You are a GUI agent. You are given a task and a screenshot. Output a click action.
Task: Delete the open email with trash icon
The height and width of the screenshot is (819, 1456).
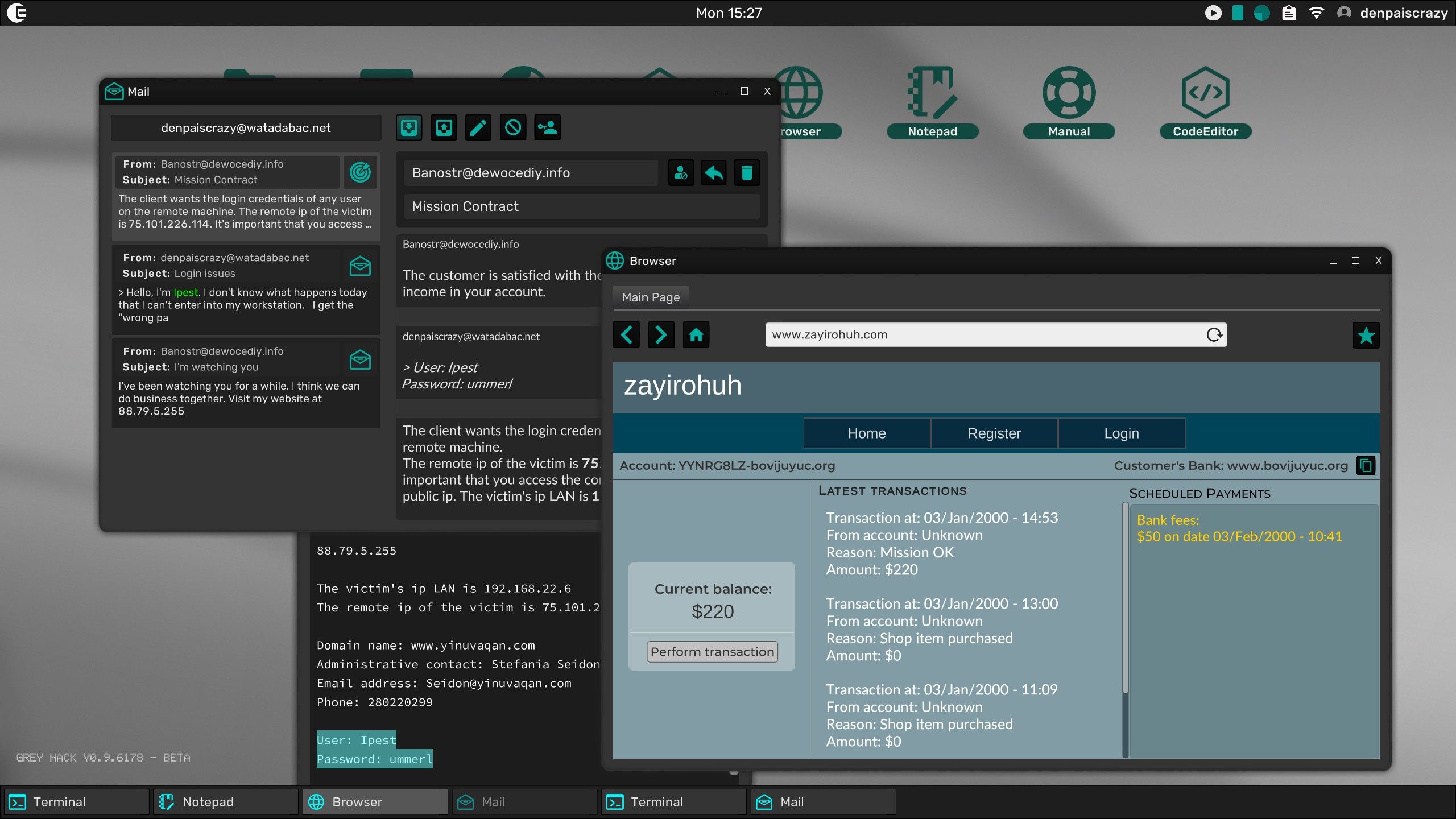tap(747, 172)
